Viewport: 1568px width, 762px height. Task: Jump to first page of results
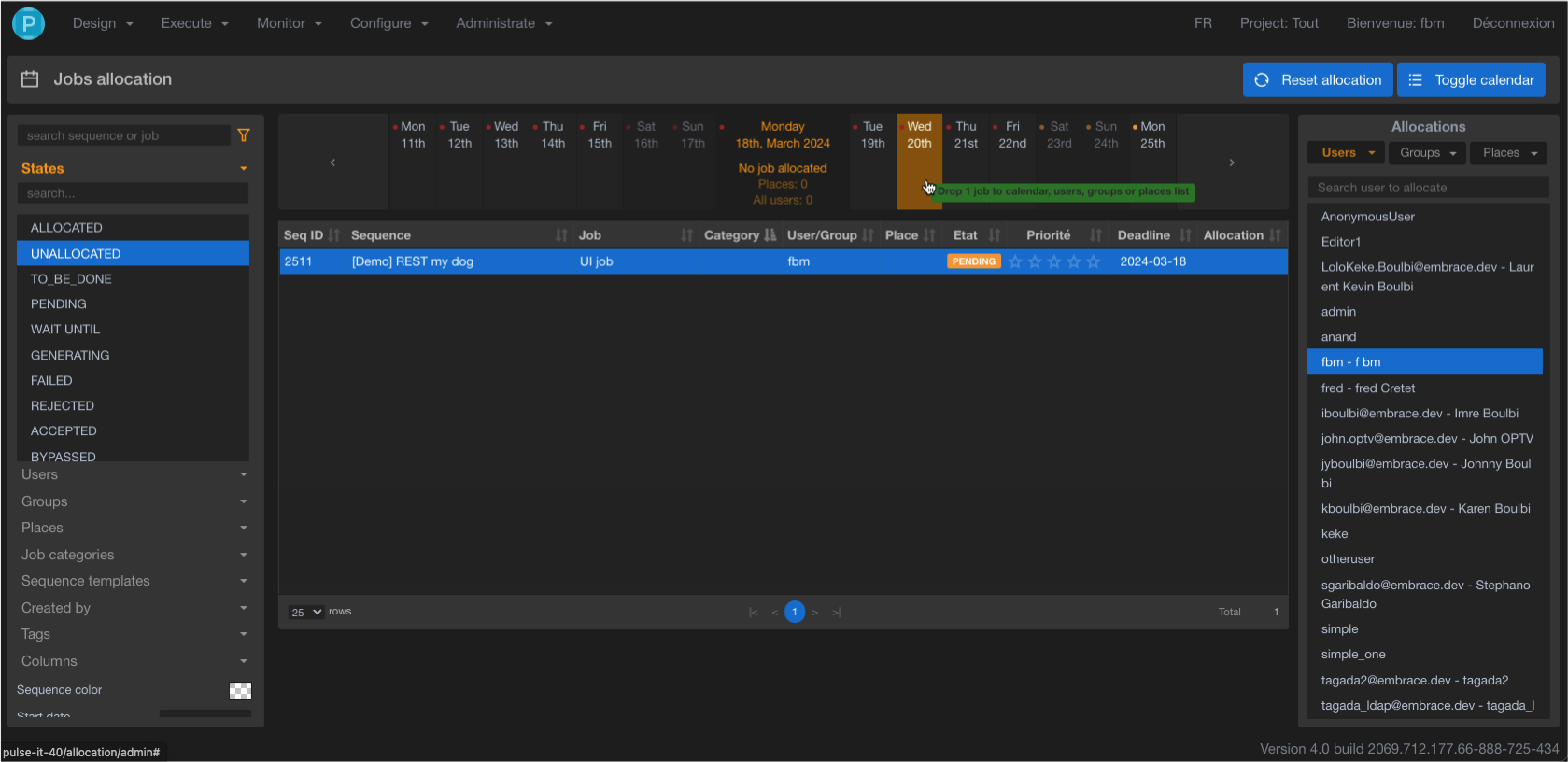click(753, 613)
